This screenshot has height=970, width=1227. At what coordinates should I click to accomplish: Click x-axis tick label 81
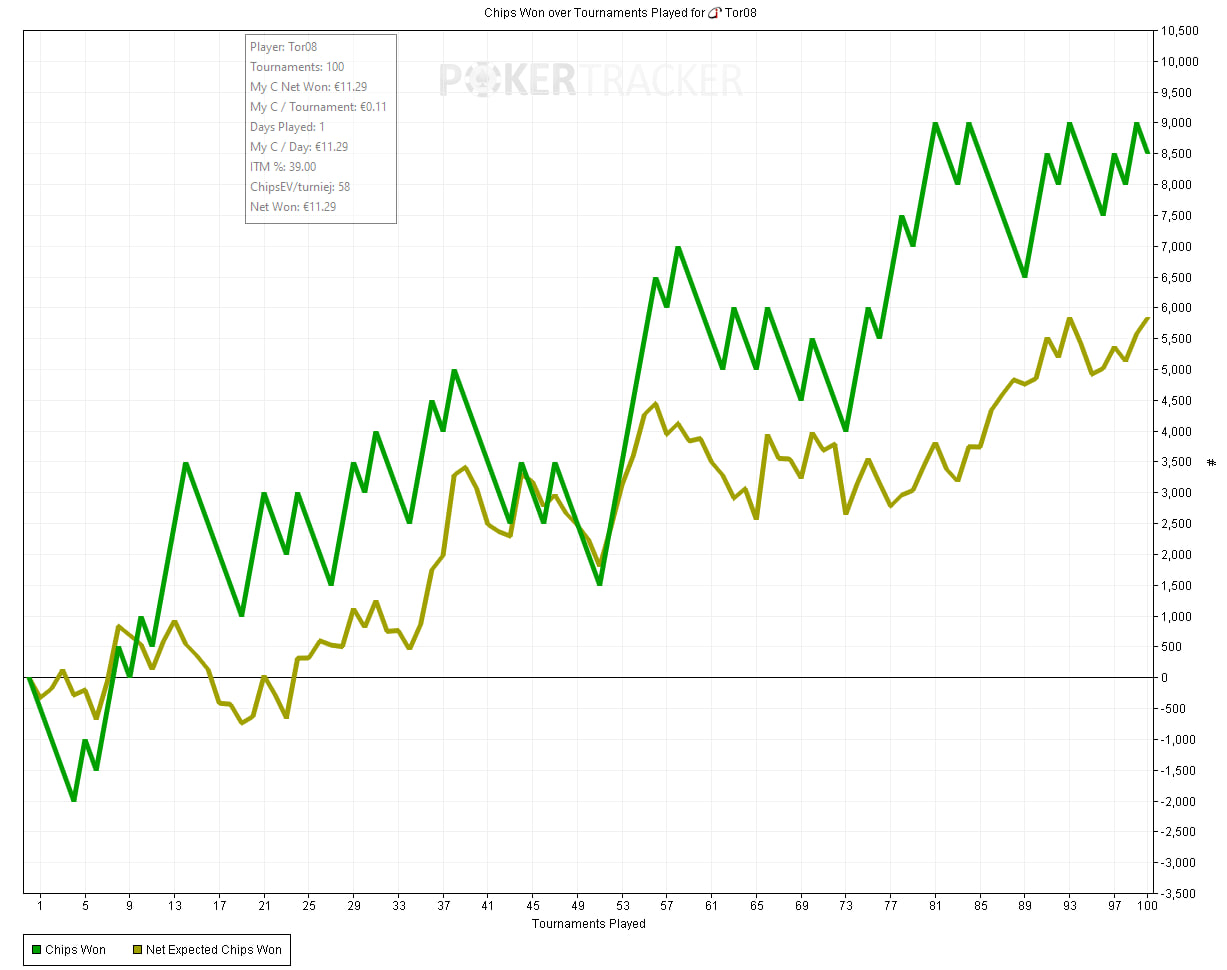(936, 905)
